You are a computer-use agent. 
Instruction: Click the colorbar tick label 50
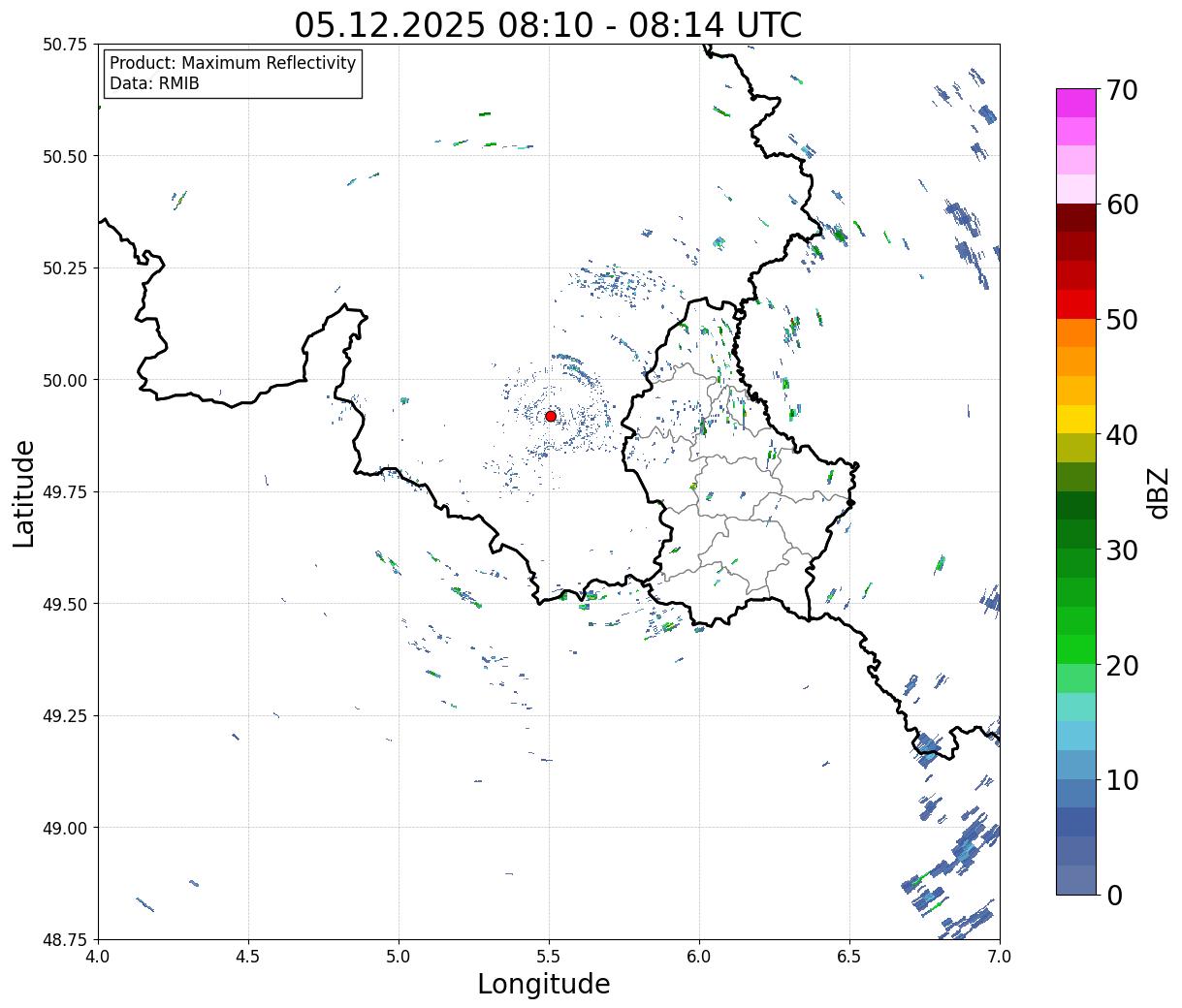click(1121, 320)
